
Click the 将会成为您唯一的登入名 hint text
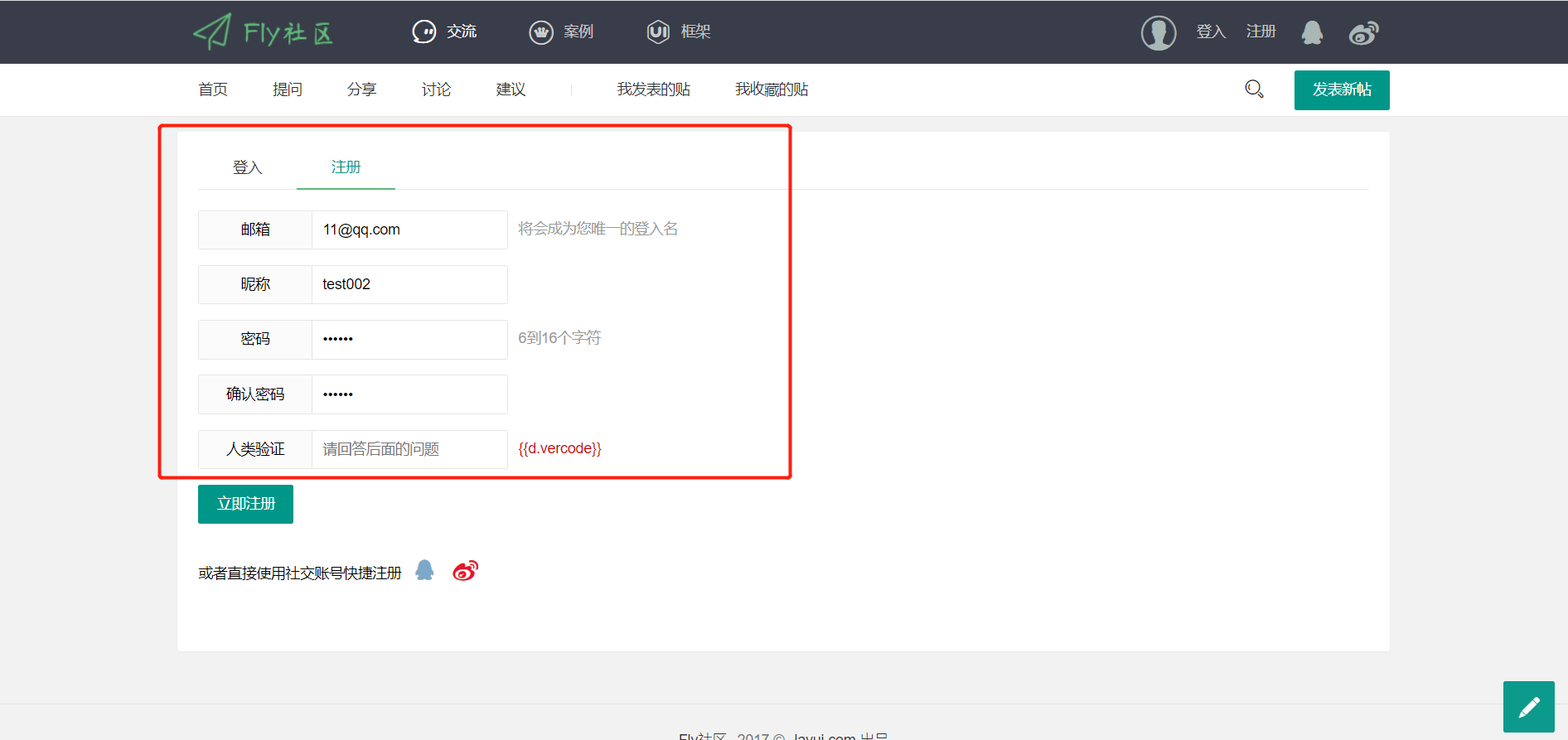pos(598,229)
